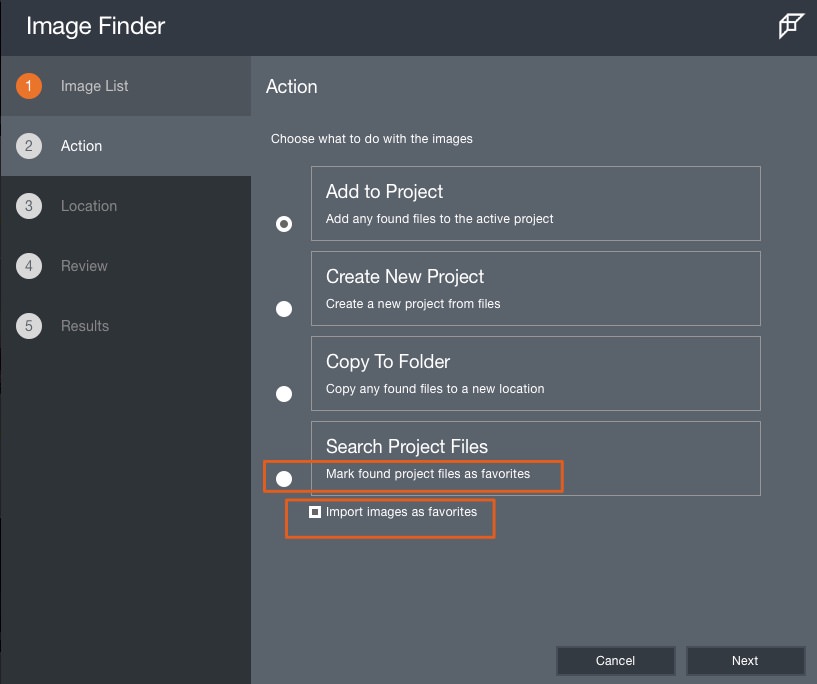Screen dimensions: 817x684
Task: Click the step 3 number circle
Action: tap(29, 206)
